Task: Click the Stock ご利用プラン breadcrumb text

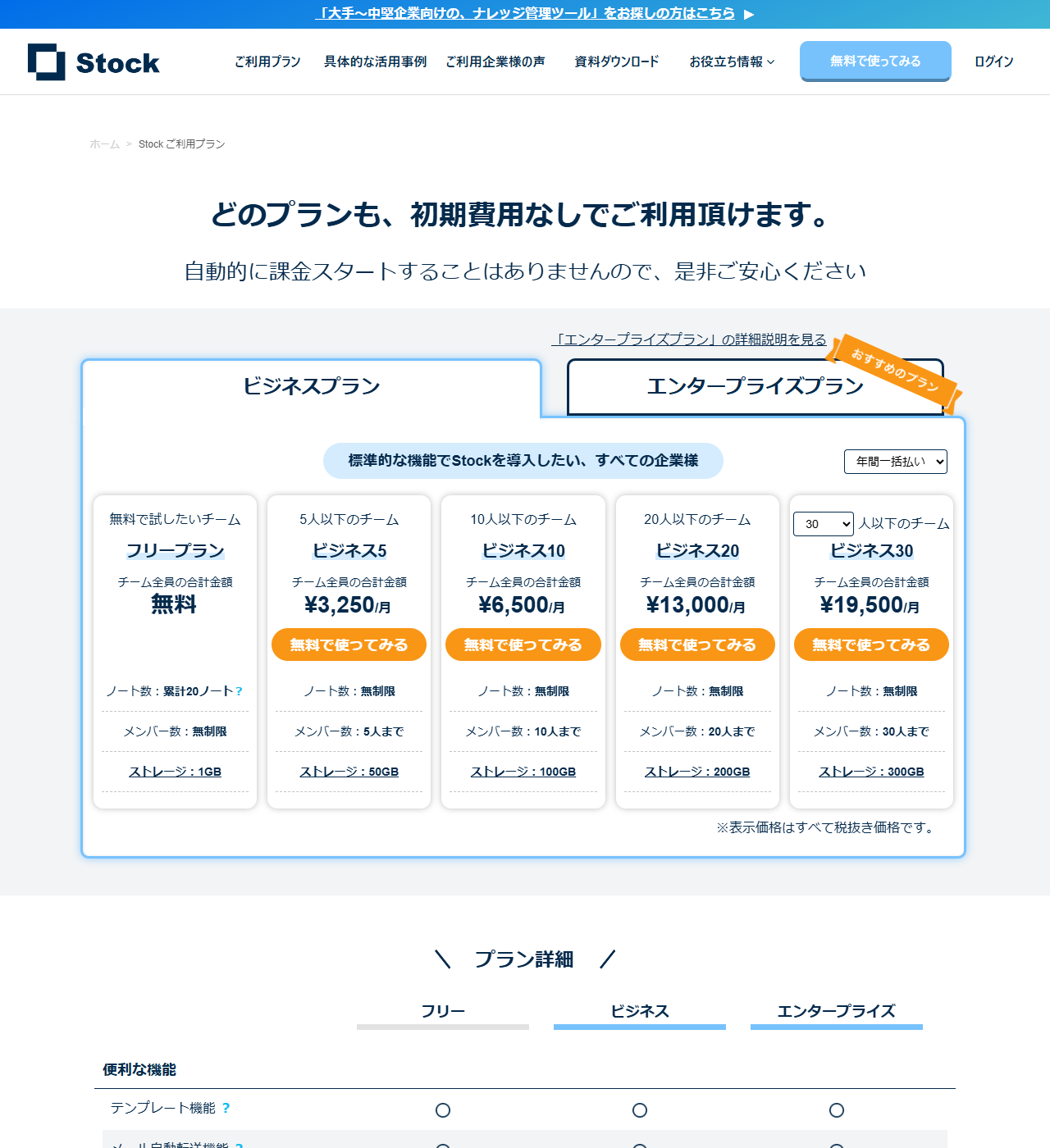Action: click(x=181, y=144)
